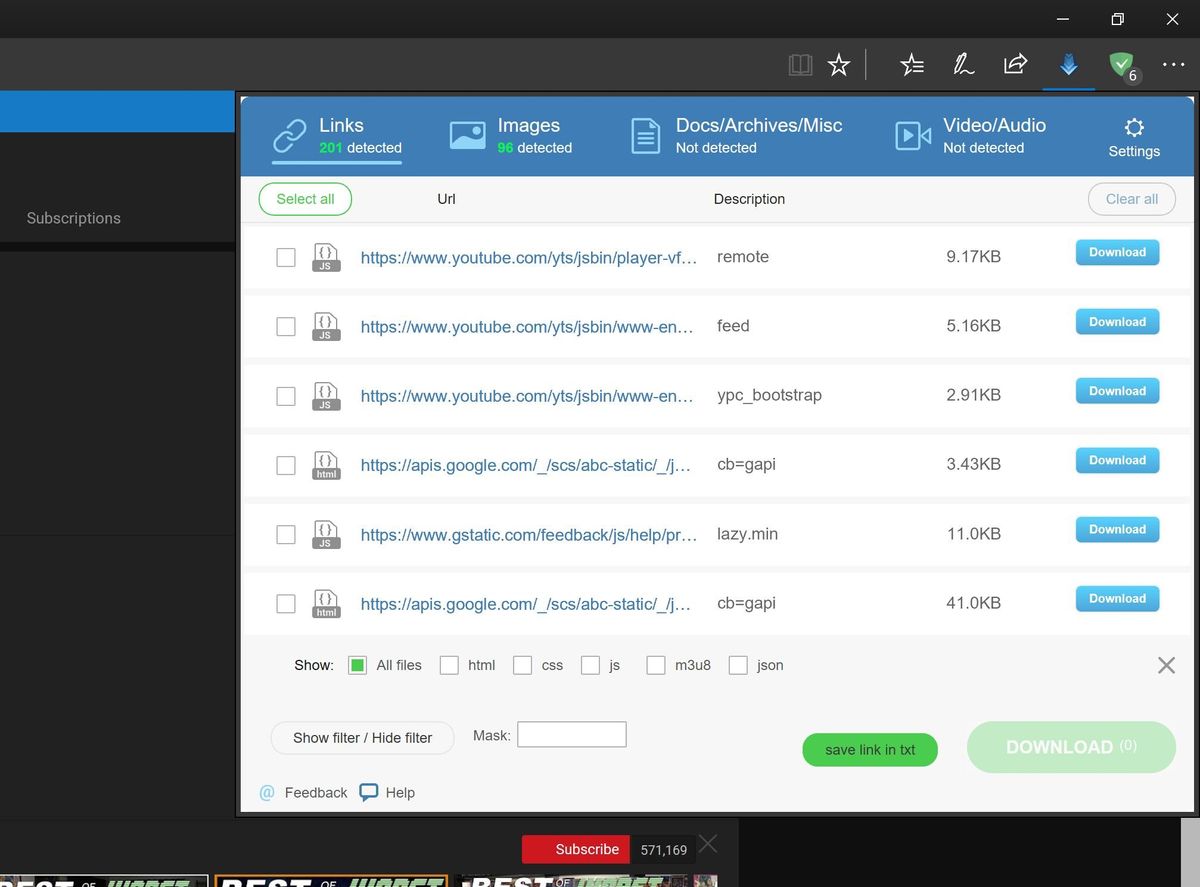The height and width of the screenshot is (887, 1200).
Task: Check the m3u8 filter option
Action: (656, 665)
